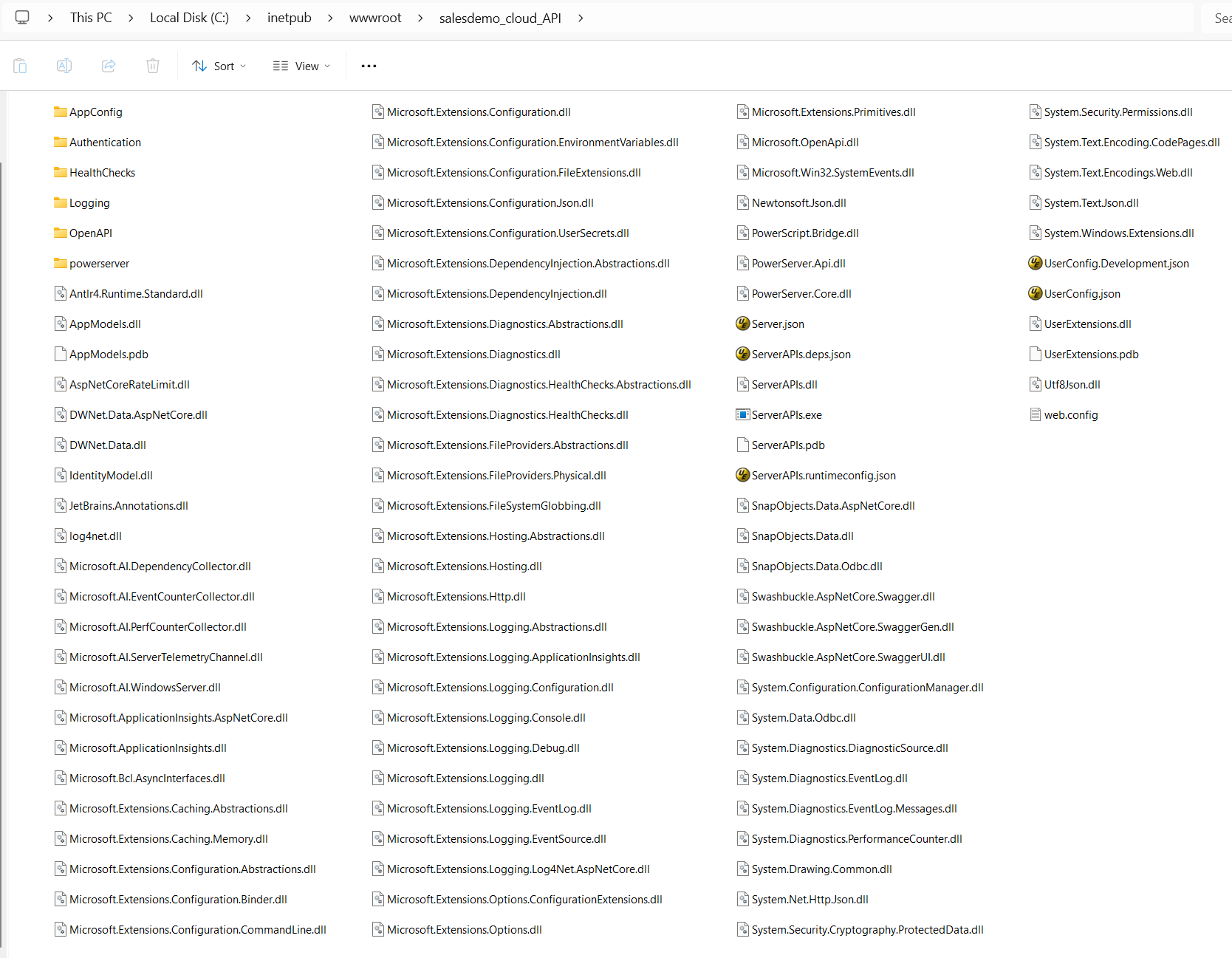The height and width of the screenshot is (958, 1232).
Task: Click the Rename icon in toolbar
Action: coord(64,66)
